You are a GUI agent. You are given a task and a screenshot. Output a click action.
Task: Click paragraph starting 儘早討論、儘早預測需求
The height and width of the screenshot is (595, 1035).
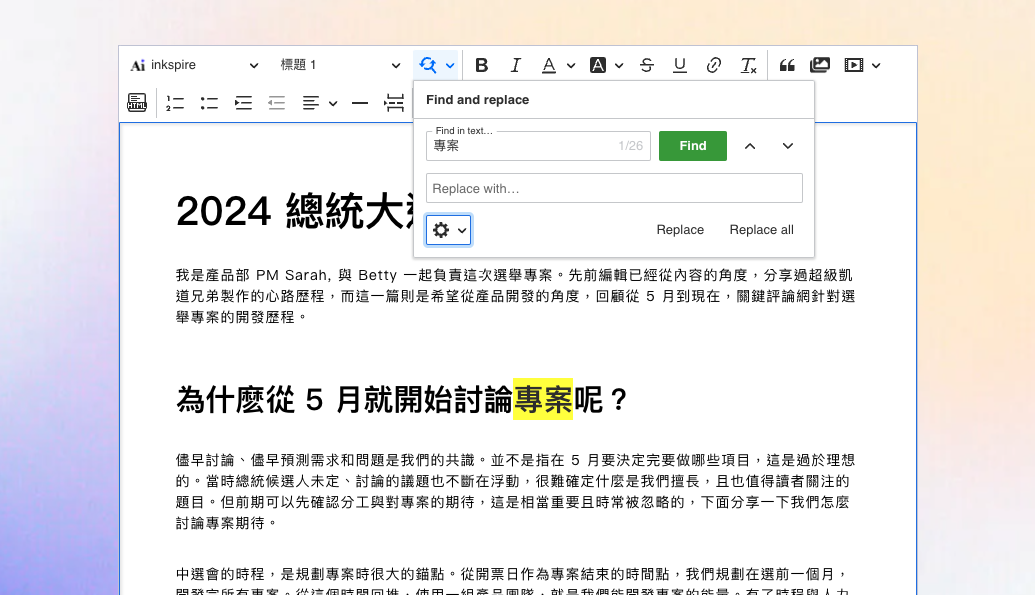pos(515,491)
